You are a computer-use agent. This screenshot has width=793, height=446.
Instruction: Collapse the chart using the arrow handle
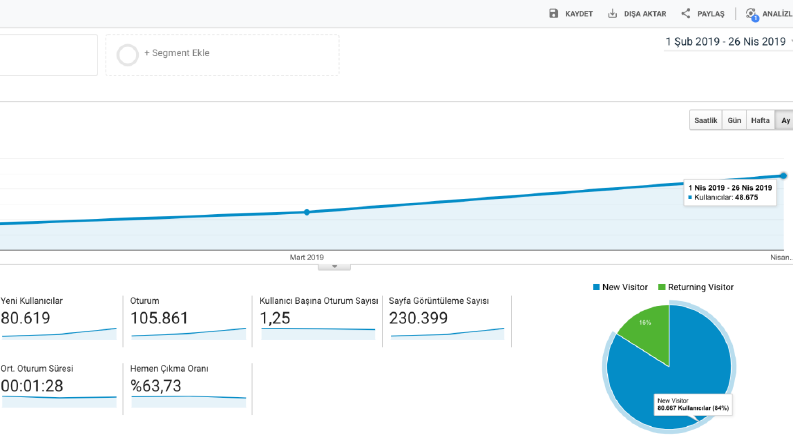coord(334,266)
